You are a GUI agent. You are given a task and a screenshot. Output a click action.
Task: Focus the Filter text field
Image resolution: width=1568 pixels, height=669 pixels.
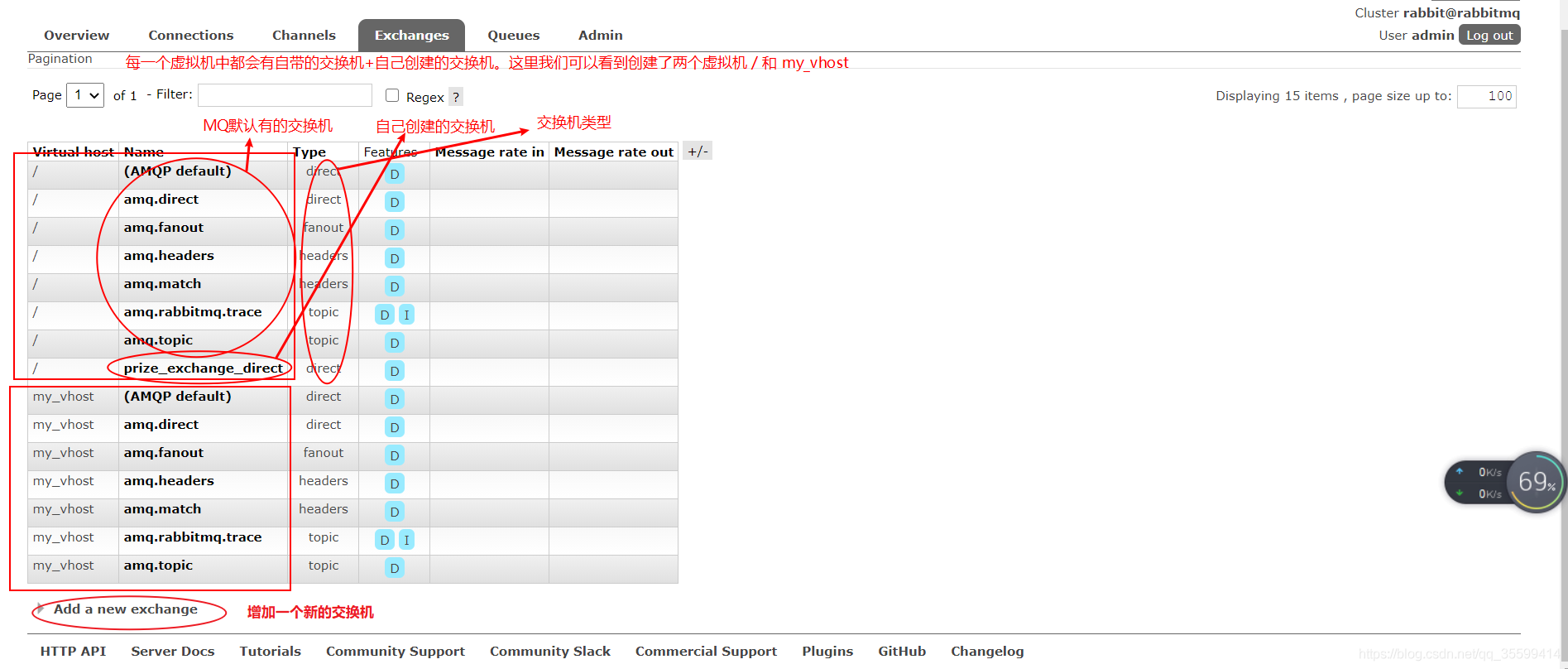point(285,95)
